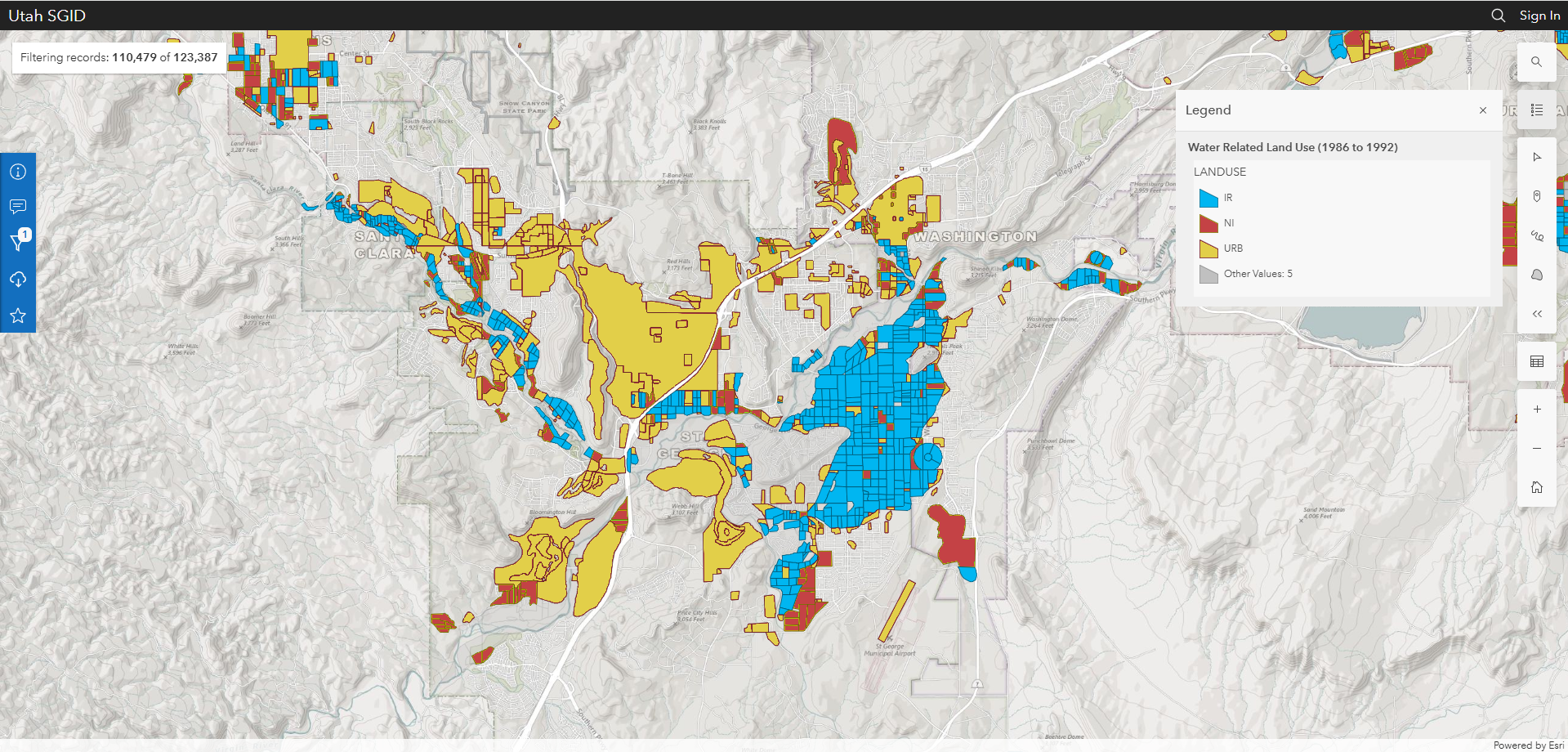Click the Powered by Esri attribution

(x=1528, y=745)
